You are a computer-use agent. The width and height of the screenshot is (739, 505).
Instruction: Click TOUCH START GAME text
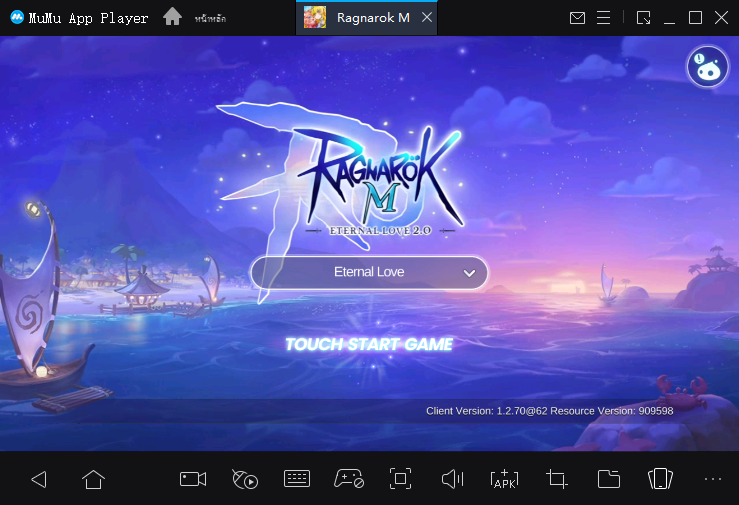(x=369, y=345)
